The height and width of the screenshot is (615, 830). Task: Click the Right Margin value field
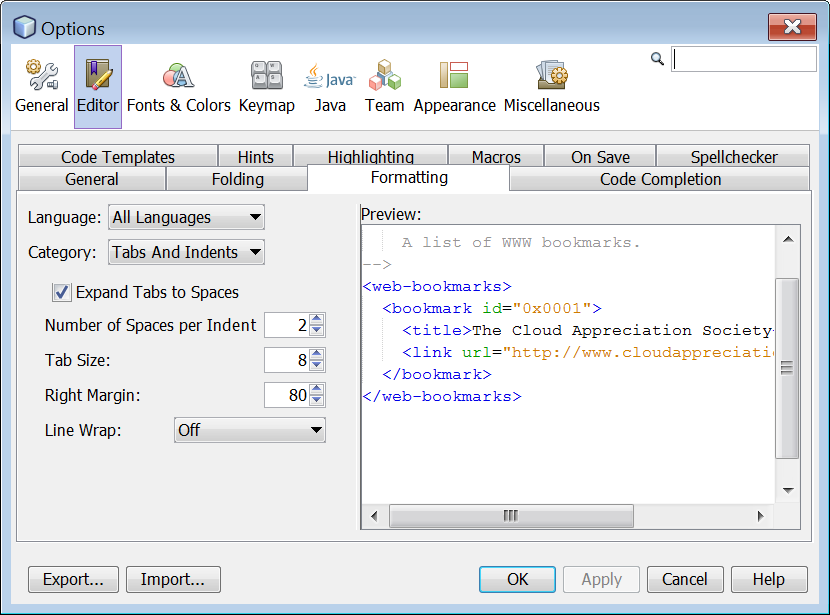(287, 395)
